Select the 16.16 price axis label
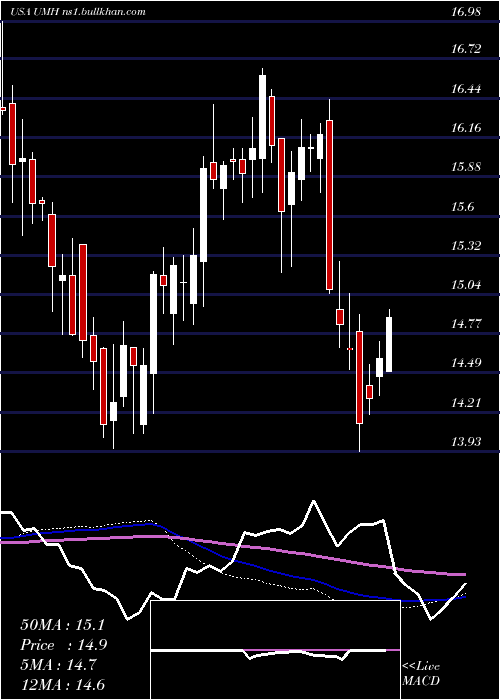500x700 pixels. coord(466,128)
